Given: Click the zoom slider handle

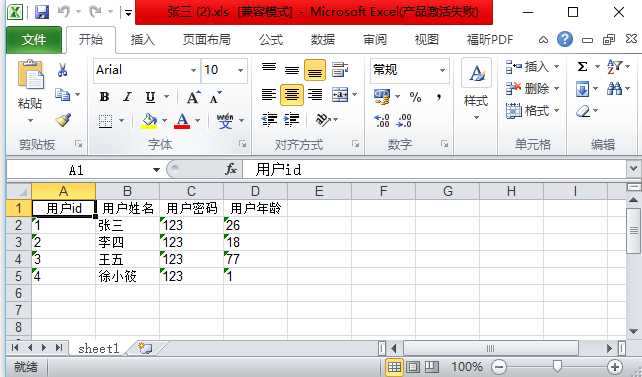Looking at the screenshot, I should coord(557,366).
